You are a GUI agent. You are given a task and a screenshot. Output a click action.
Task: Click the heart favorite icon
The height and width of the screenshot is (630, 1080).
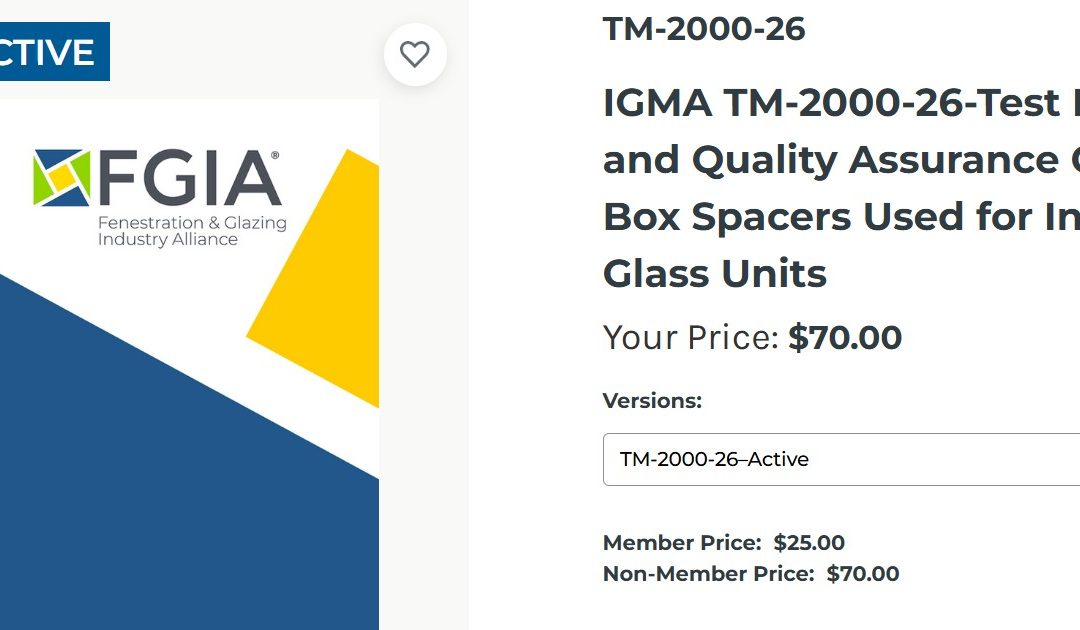[415, 54]
